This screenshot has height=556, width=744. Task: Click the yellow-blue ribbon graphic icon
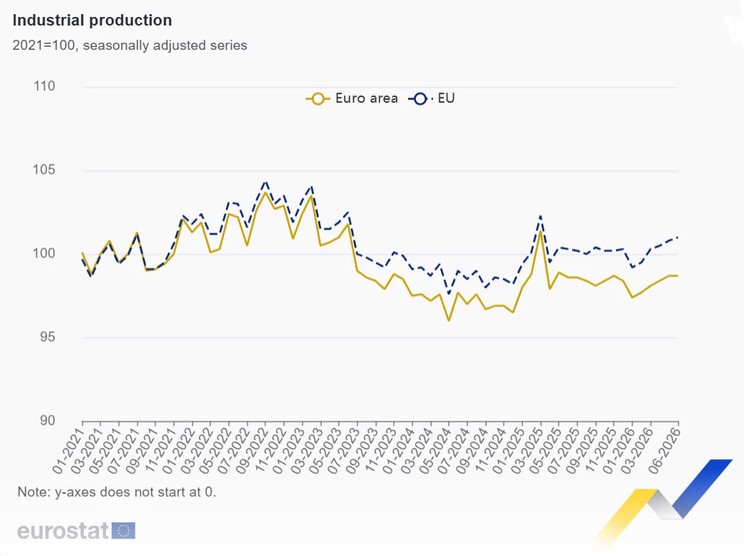pyautogui.click(x=663, y=500)
